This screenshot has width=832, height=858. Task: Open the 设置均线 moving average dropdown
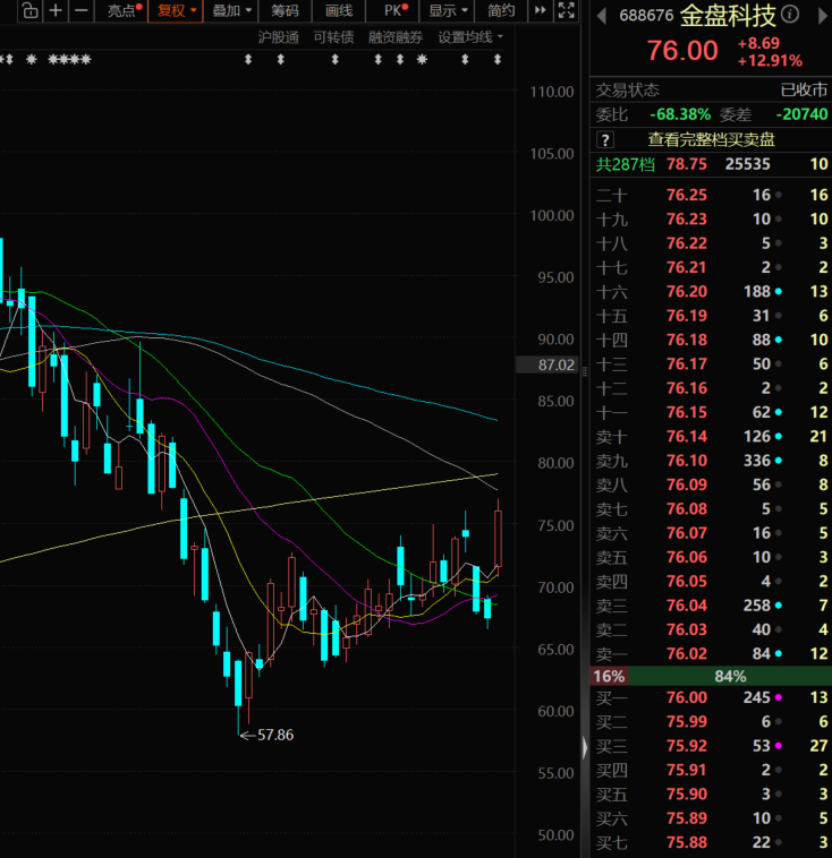[x=470, y=37]
